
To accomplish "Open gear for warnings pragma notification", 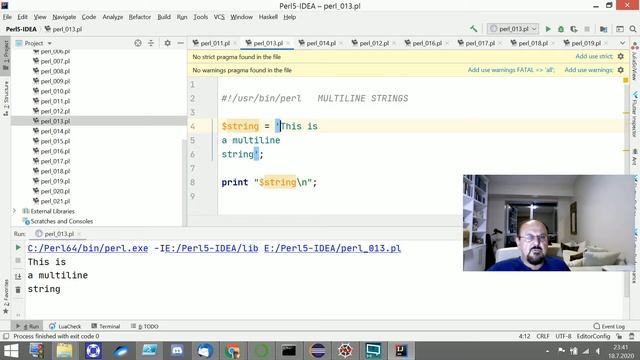I will pyautogui.click(x=620, y=70).
